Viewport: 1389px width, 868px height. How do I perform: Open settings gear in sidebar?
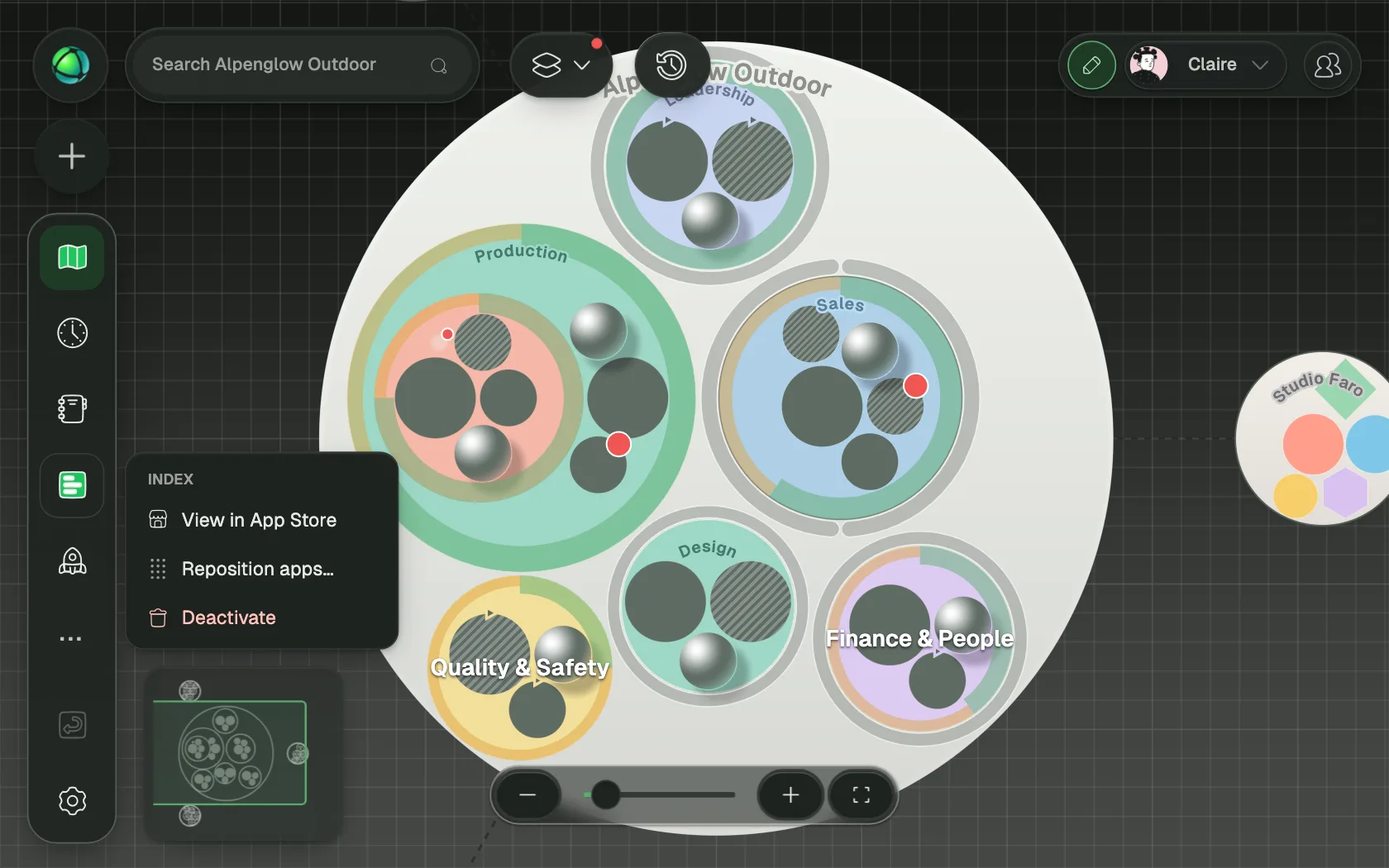(72, 800)
